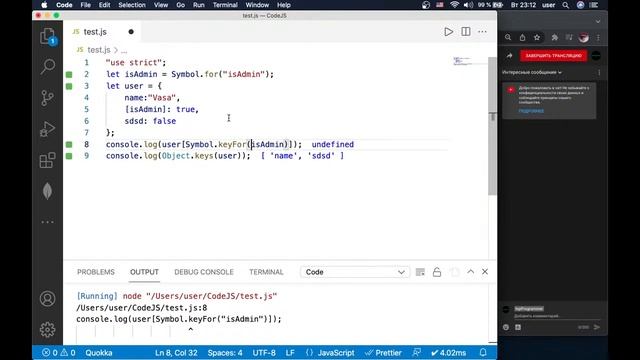Viewport: 640px width, 360px height.
Task: Open the Edit menu
Action: (x=104, y=5)
